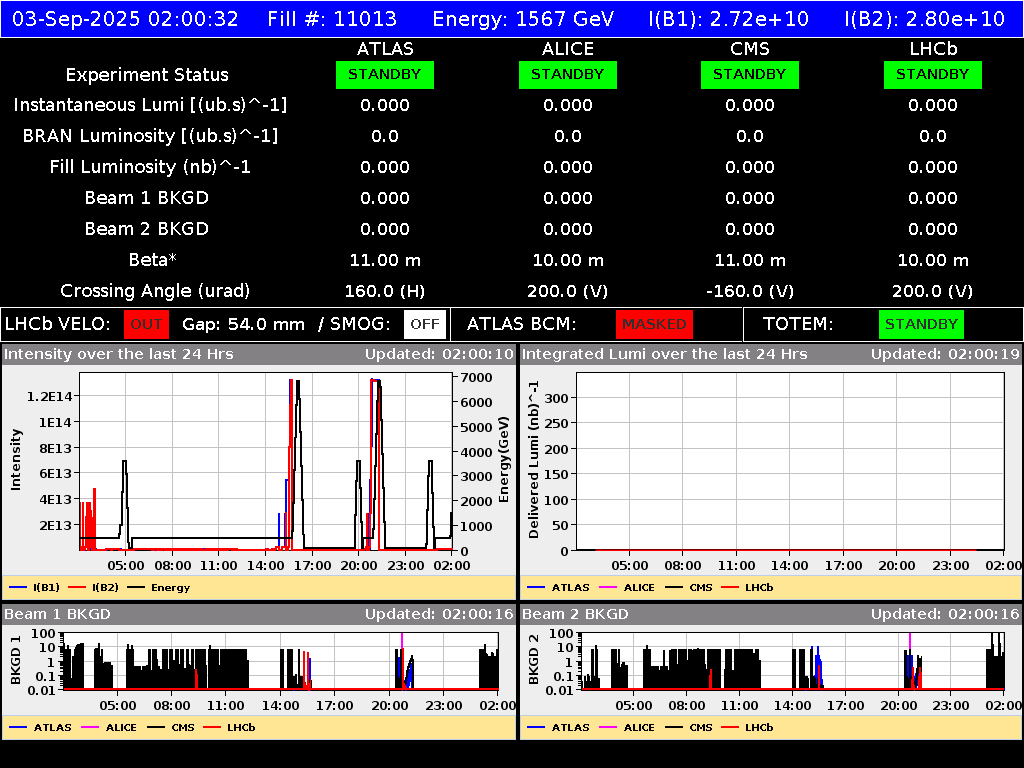Click the Integrated Lumi Updated: 02:00:19 timestamp
This screenshot has width=1024, height=768.
(945, 355)
